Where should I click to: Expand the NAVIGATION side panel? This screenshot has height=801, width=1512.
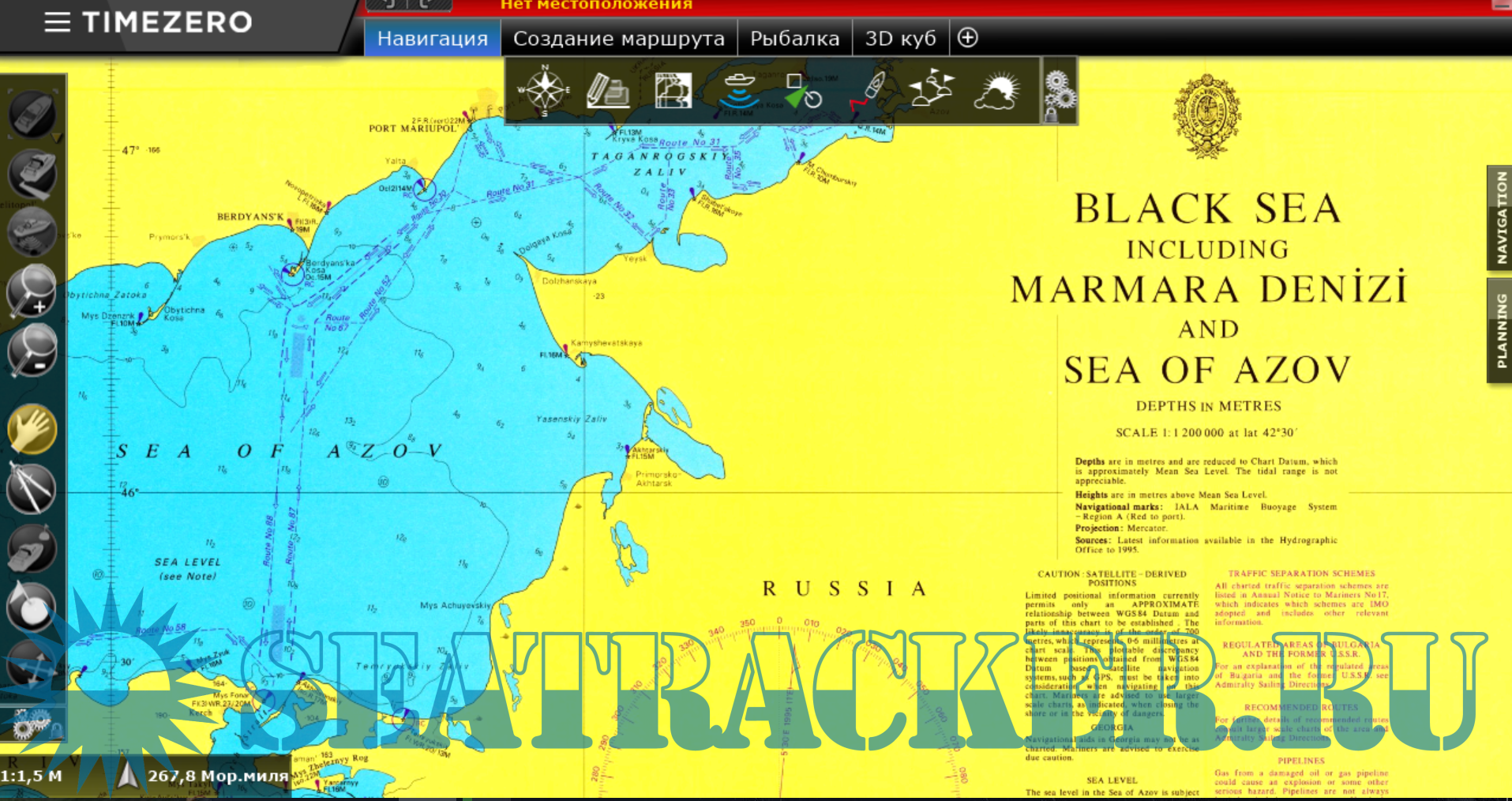pos(1500,218)
